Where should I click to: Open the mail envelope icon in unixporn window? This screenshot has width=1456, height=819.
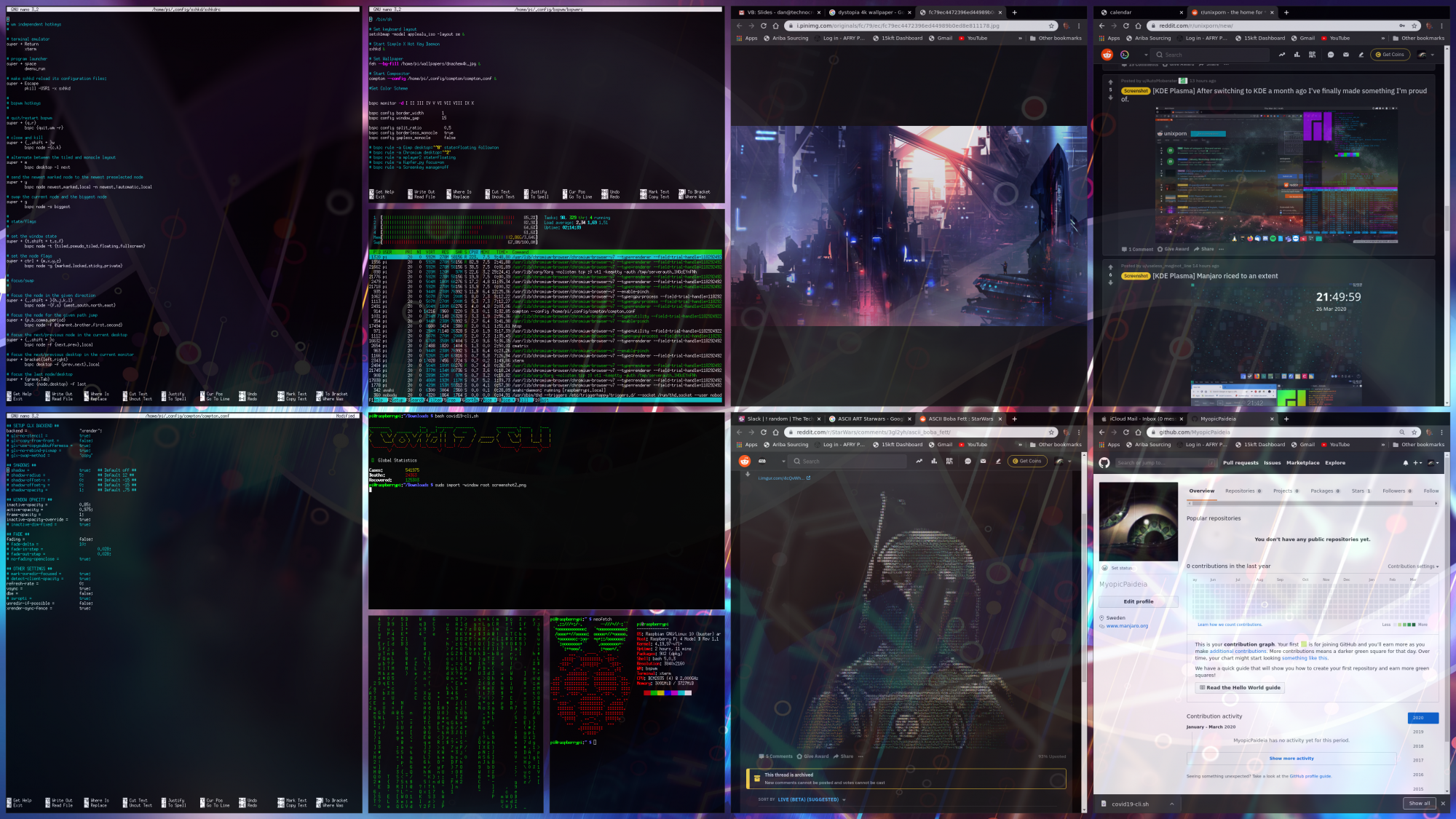(x=1345, y=55)
